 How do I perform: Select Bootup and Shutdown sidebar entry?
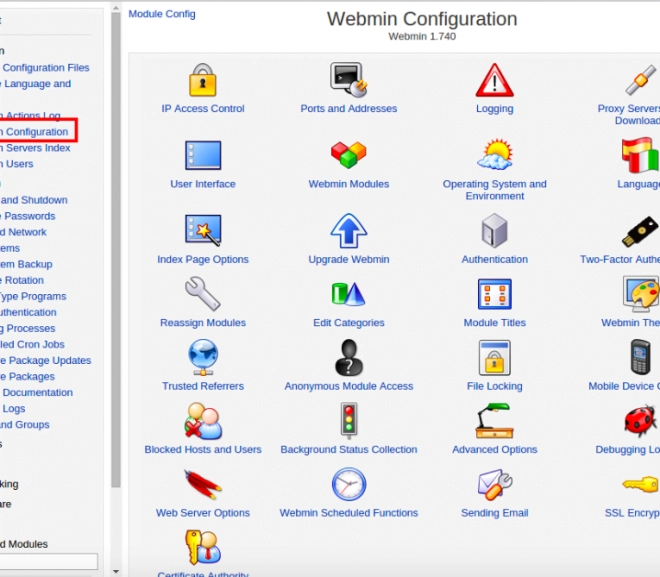[x=34, y=200]
